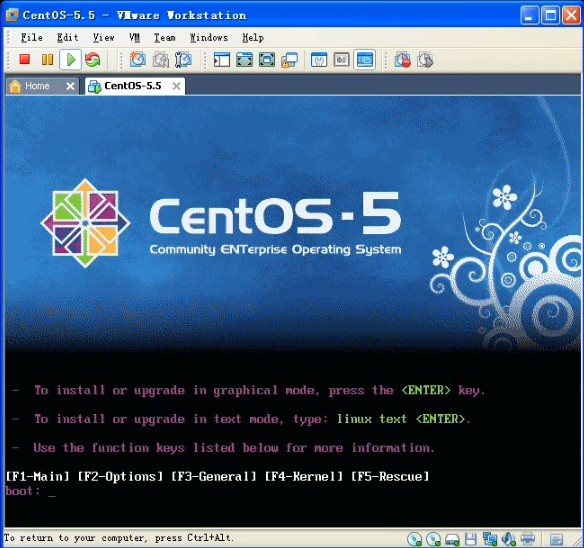
Task: Open the VM menu
Action: 134,38
